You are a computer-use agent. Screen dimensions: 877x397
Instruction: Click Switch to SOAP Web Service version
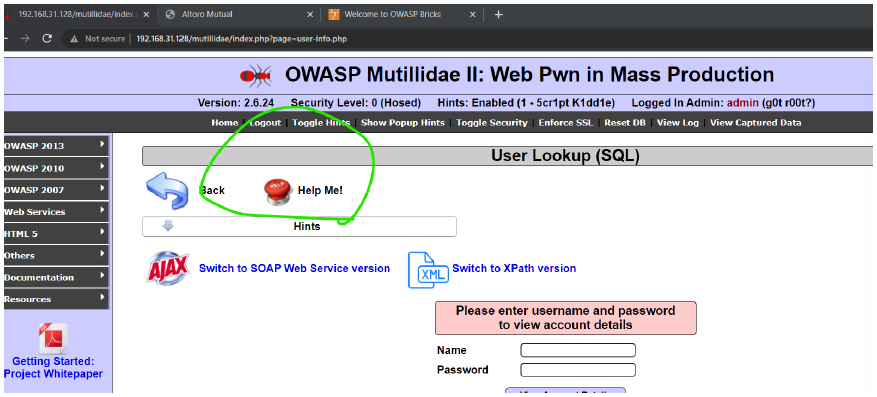click(x=294, y=268)
